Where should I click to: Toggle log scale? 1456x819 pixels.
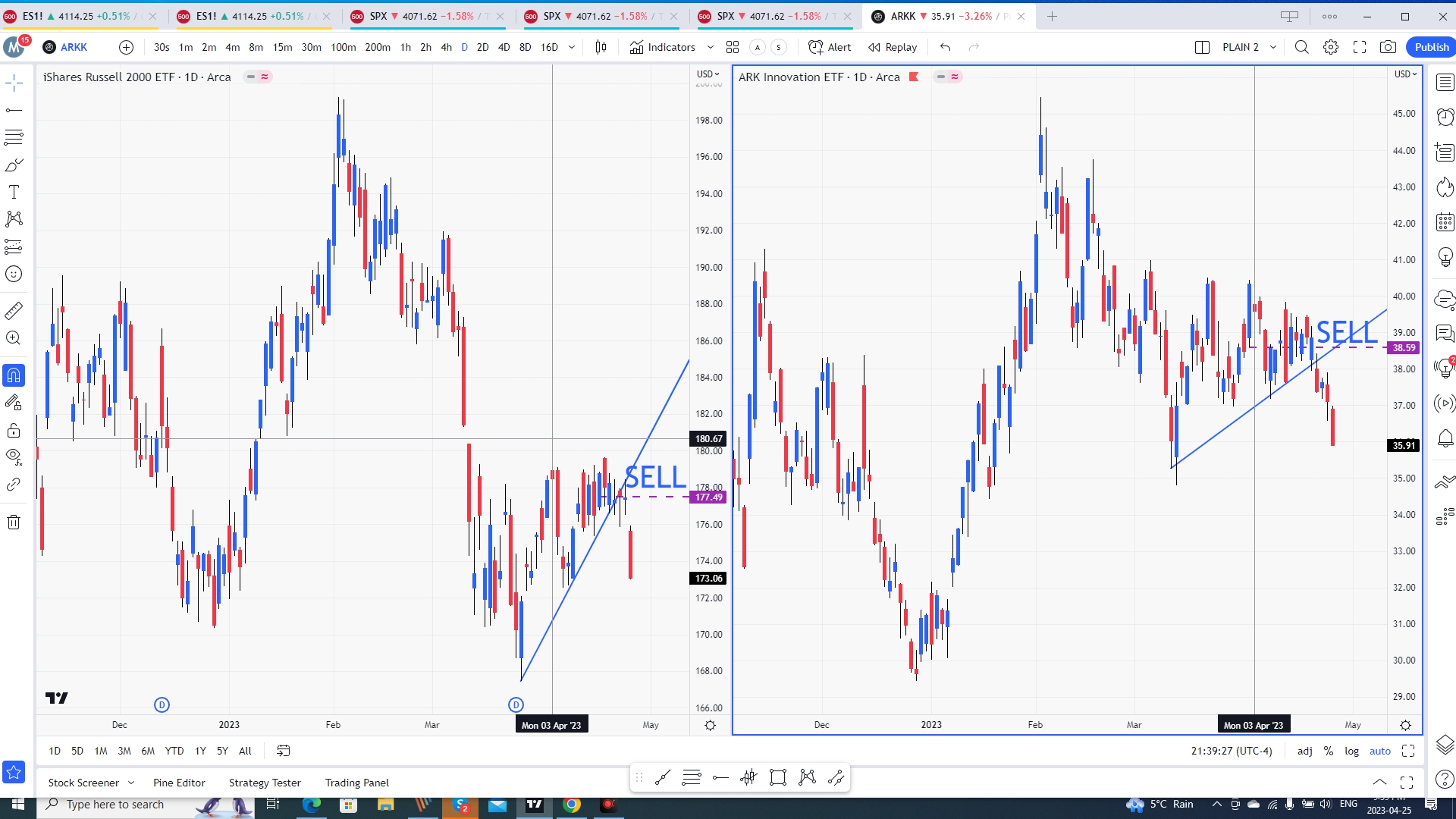tap(1352, 751)
